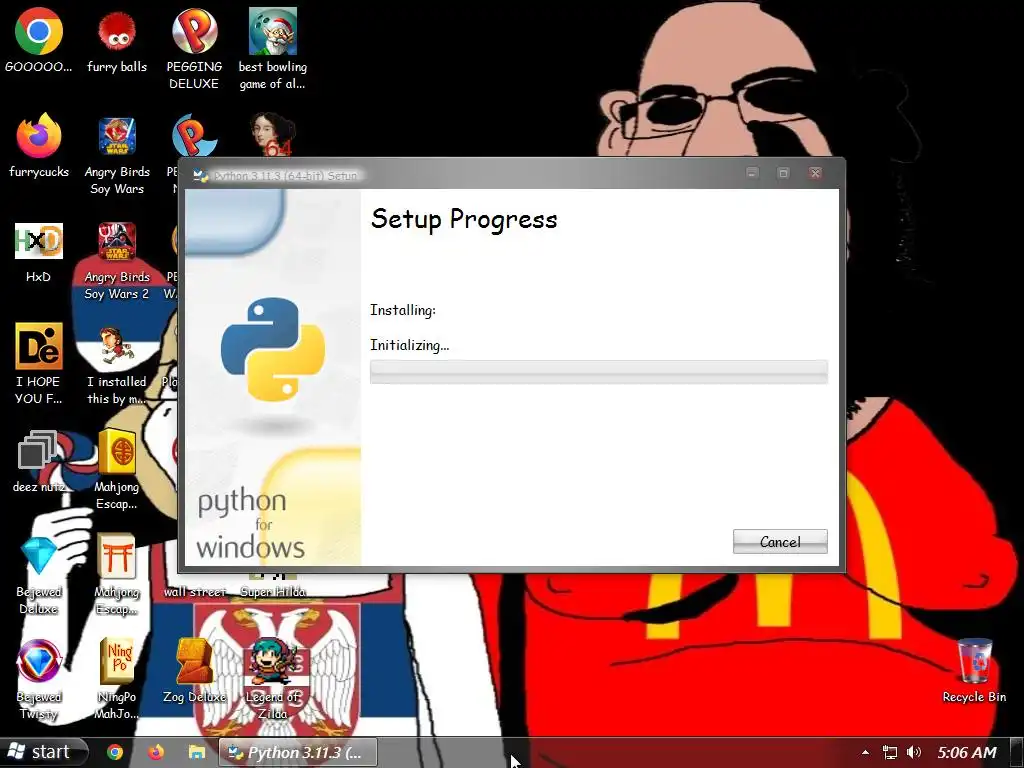Open the start menu
1024x768 pixels.
[x=43, y=752]
